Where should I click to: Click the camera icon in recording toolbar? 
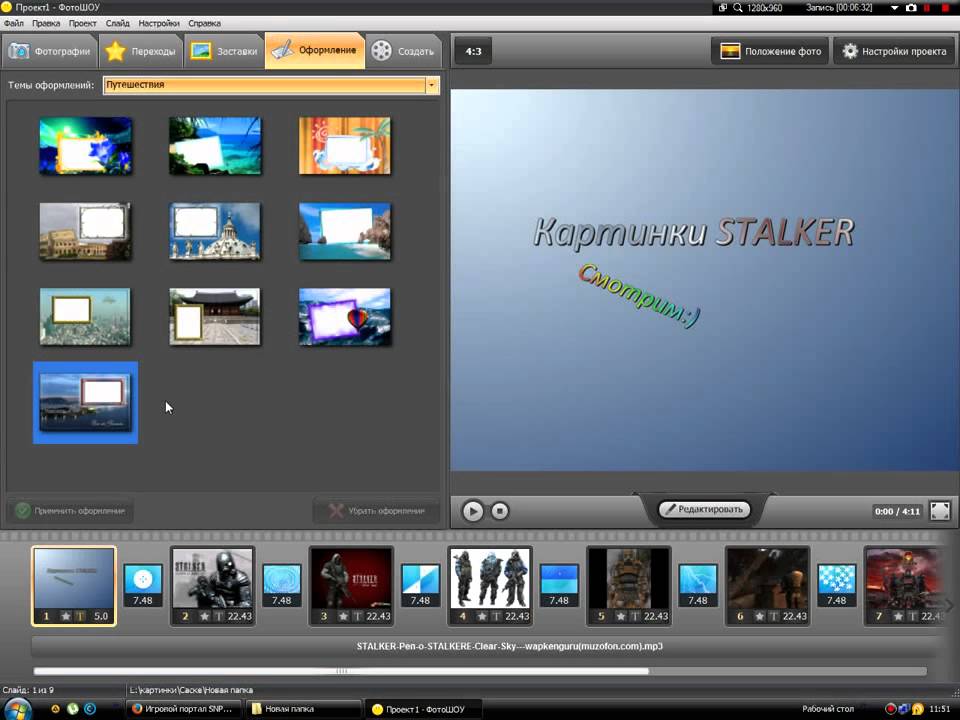pyautogui.click(x=911, y=8)
